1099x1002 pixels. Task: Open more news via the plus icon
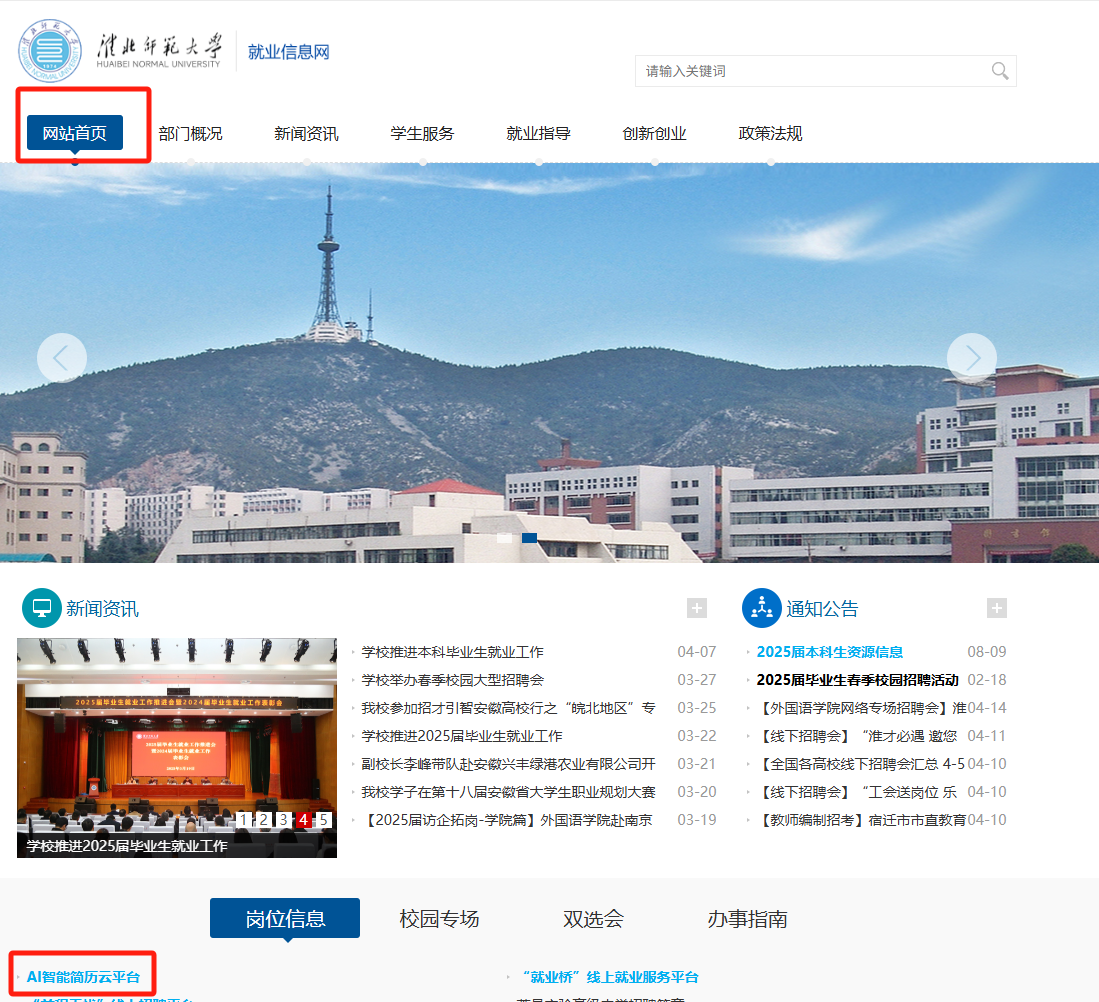click(x=696, y=607)
